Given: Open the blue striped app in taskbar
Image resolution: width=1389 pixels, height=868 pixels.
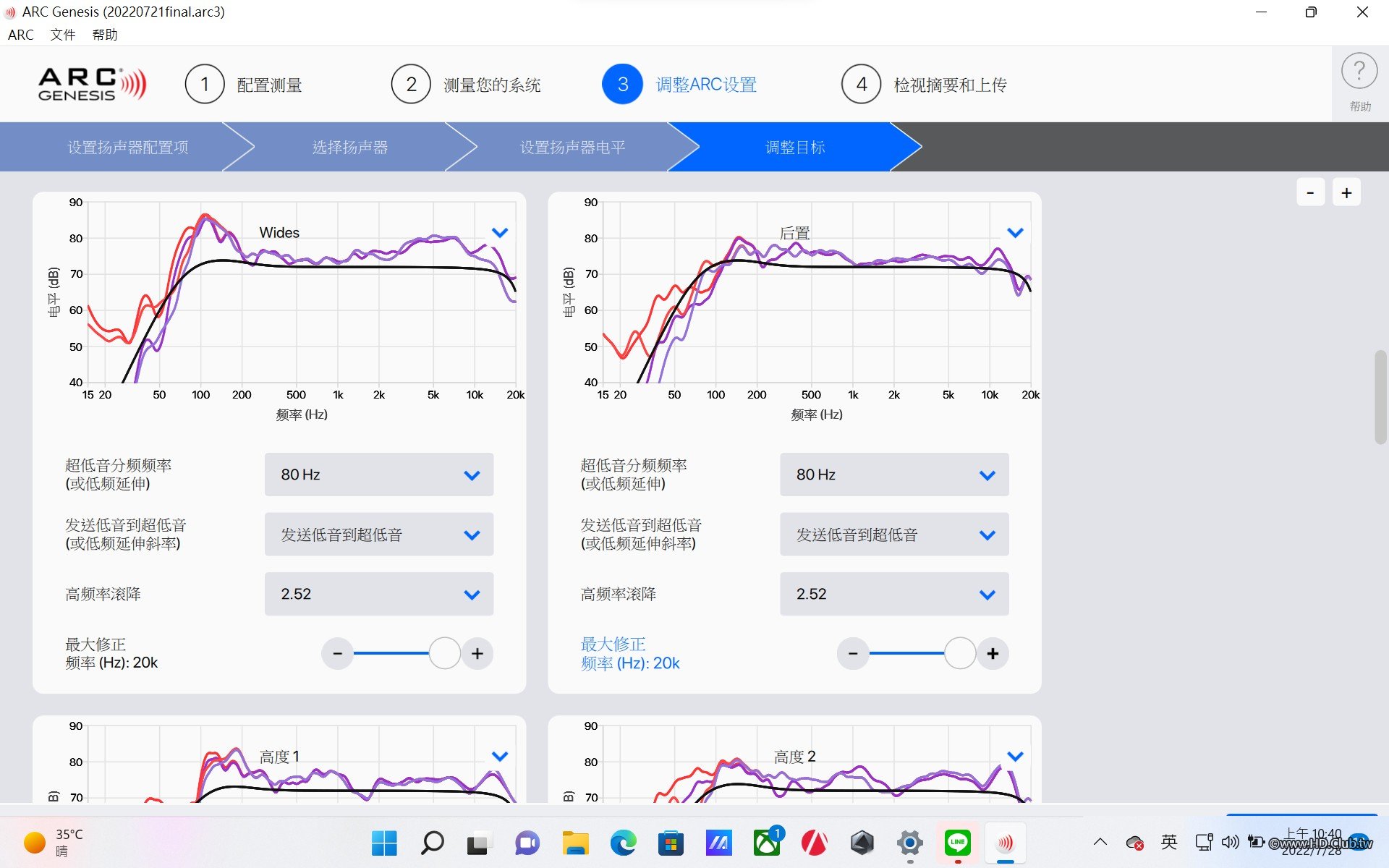Looking at the screenshot, I should tap(718, 843).
